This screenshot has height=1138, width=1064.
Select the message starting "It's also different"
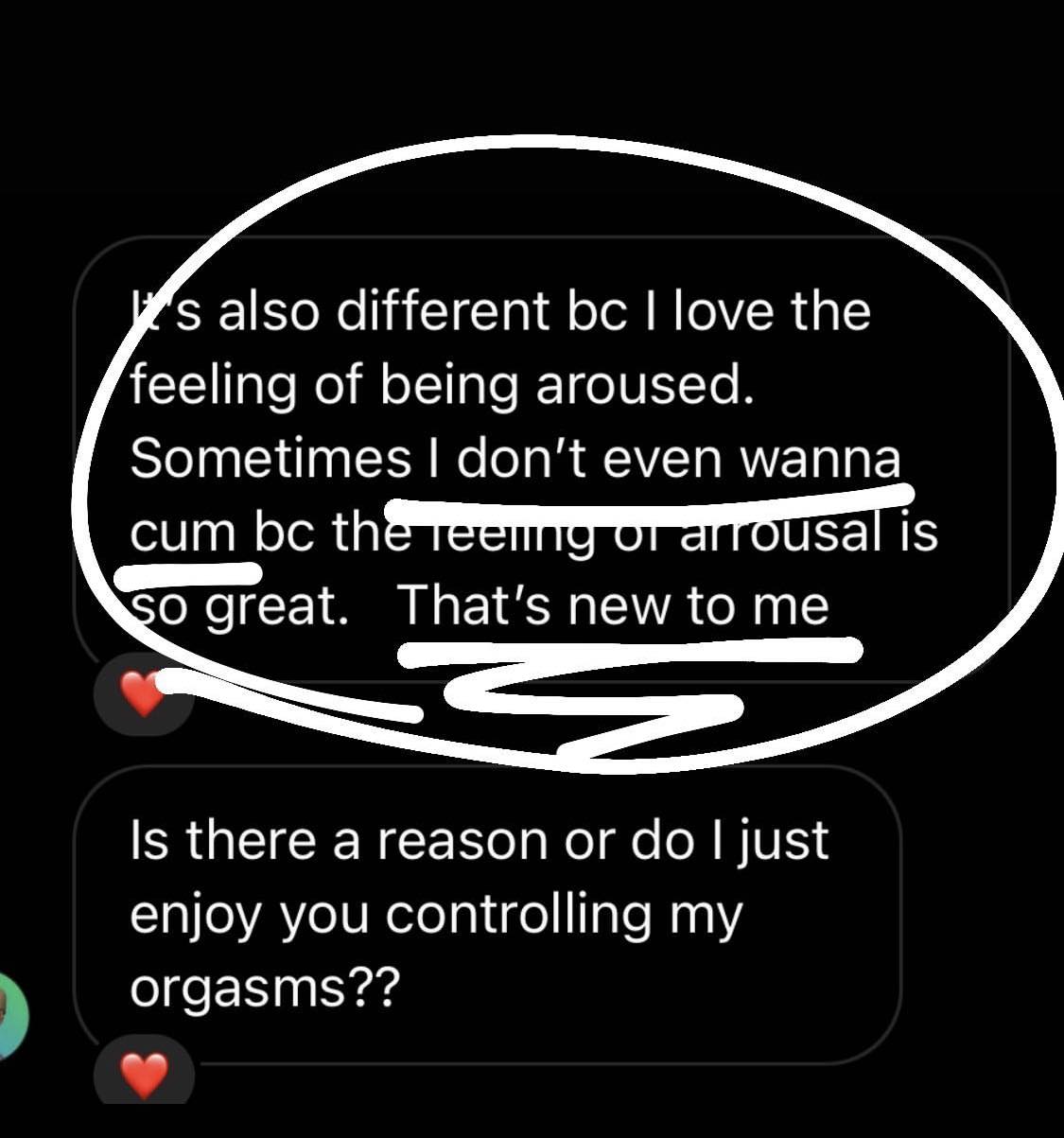pyautogui.click(x=541, y=457)
